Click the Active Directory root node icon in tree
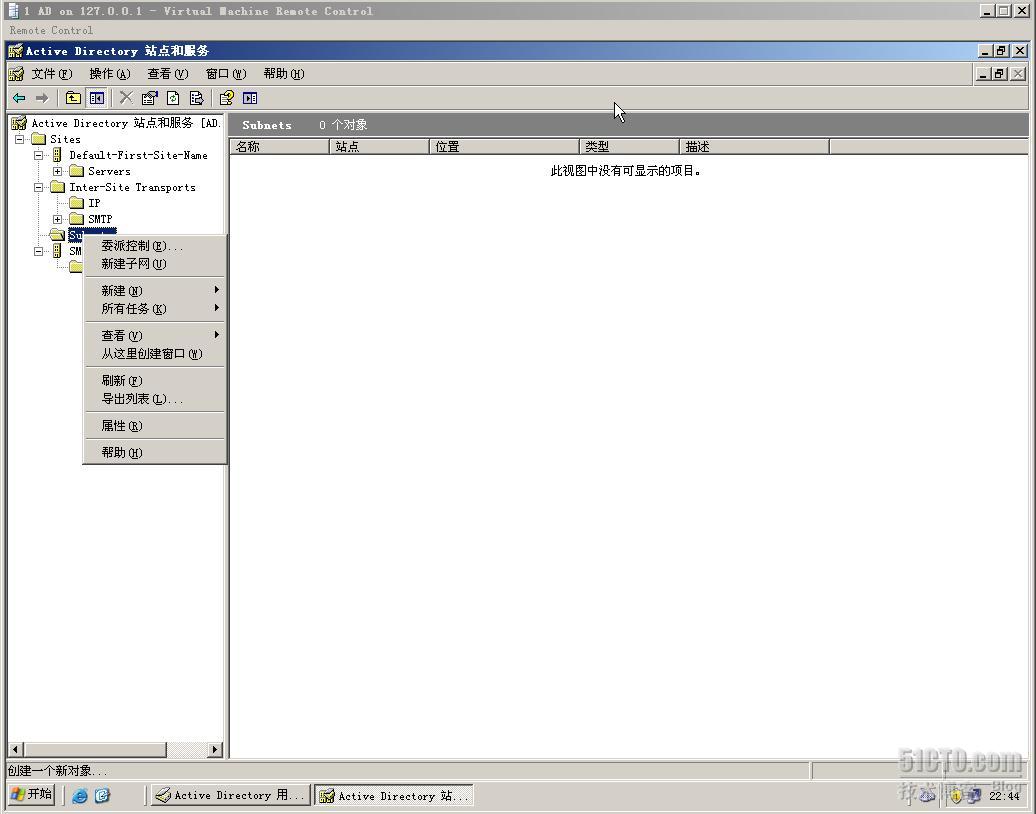This screenshot has height=814, width=1036. pyautogui.click(x=19, y=123)
